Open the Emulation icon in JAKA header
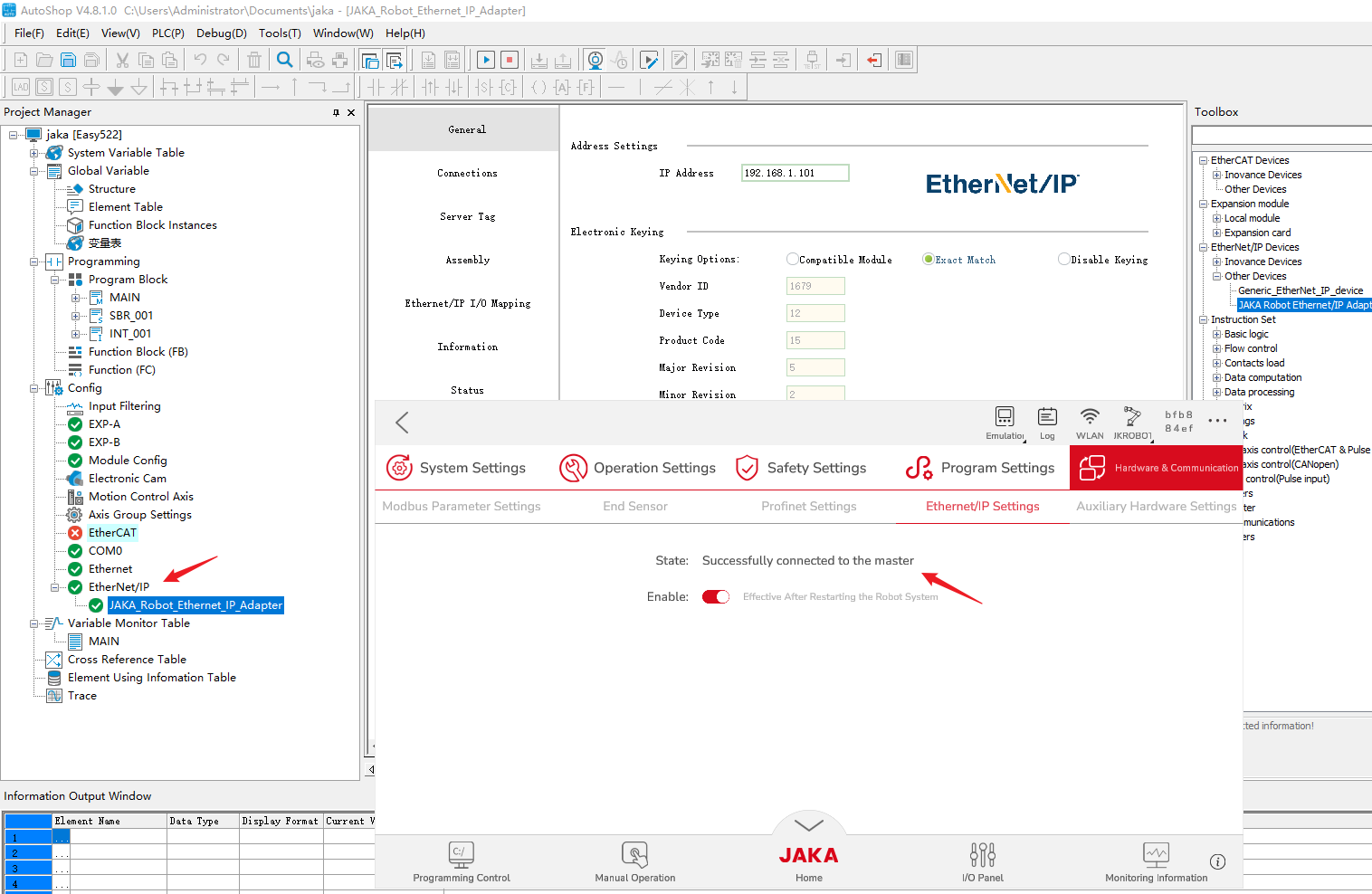The image size is (1372, 894). click(x=1005, y=417)
